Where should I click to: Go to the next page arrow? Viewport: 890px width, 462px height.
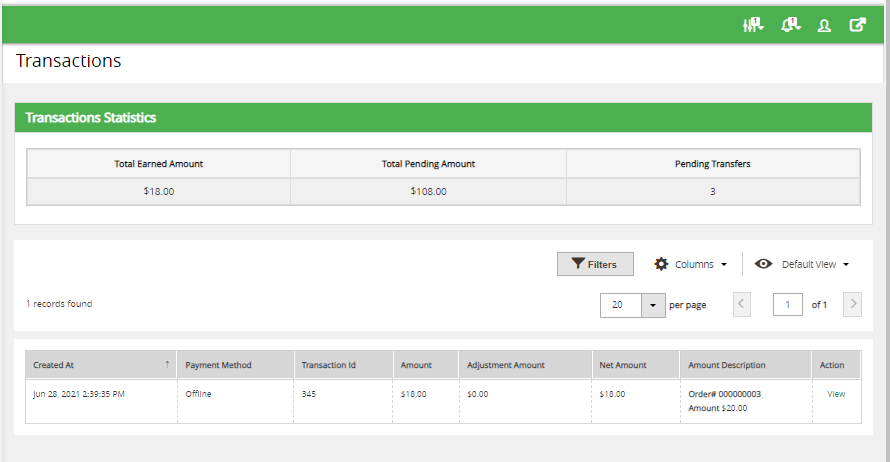click(x=852, y=305)
